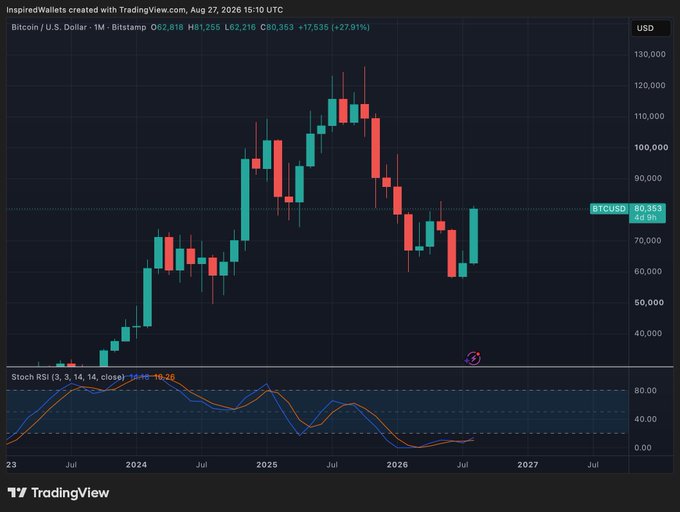Click the BTCUSD price label tag
The image size is (680, 512).
(609, 209)
